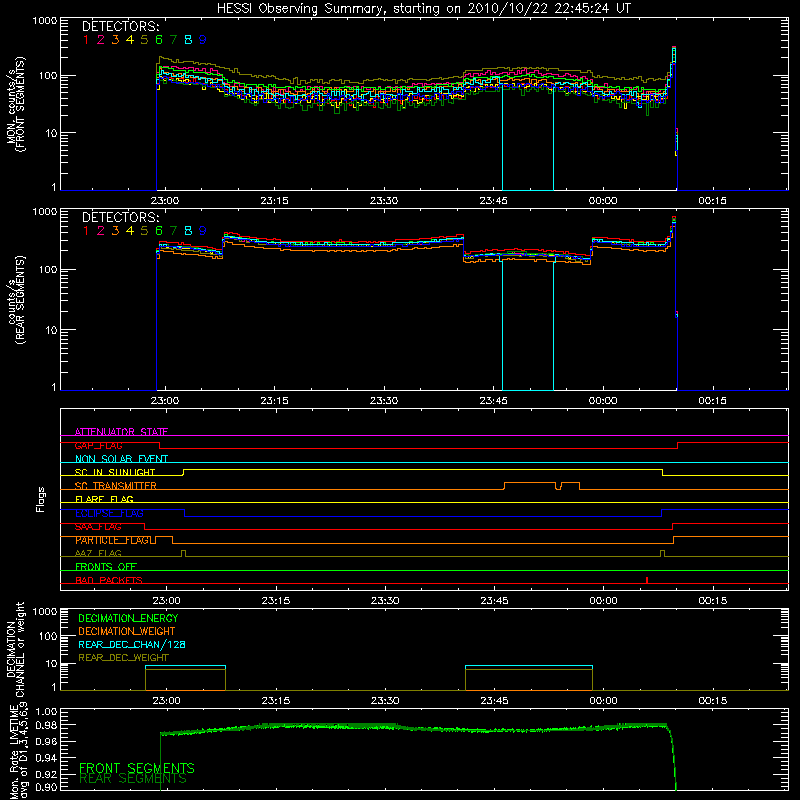Click detector number 6 in the rear segments legend

[159, 231]
